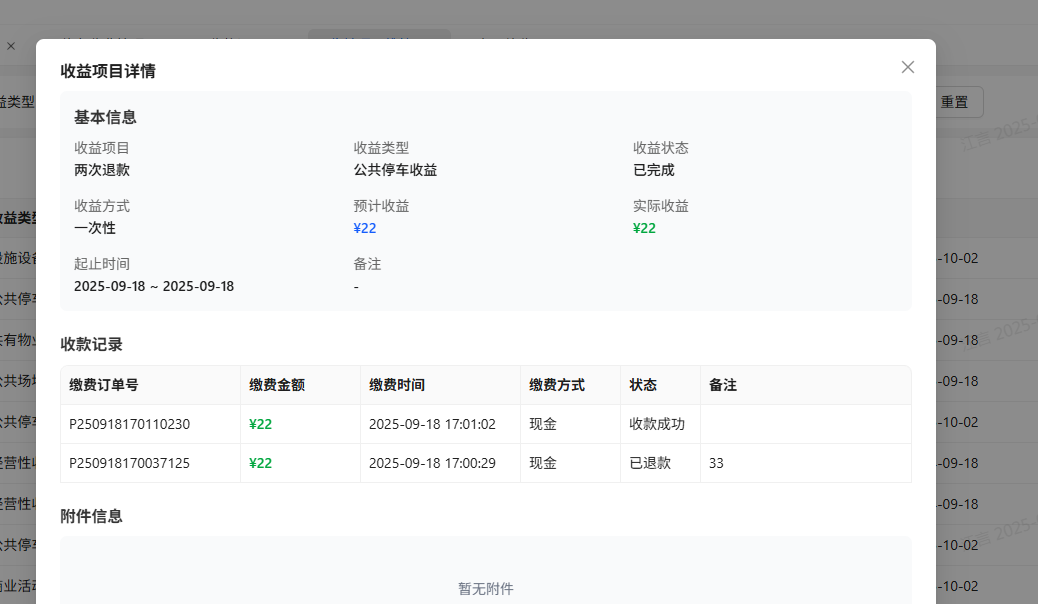Click the 状态 column header
The width and height of the screenshot is (1038, 604).
(643, 385)
